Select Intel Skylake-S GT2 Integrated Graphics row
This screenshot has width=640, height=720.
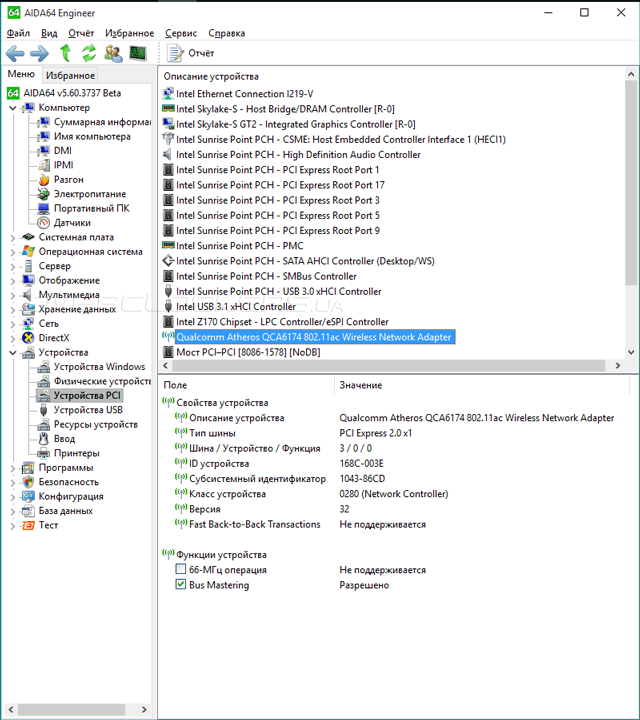[296, 124]
